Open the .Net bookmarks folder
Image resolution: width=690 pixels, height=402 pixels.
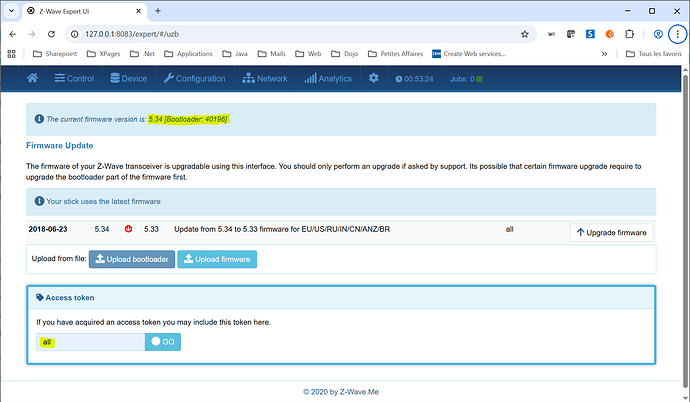tap(142, 54)
